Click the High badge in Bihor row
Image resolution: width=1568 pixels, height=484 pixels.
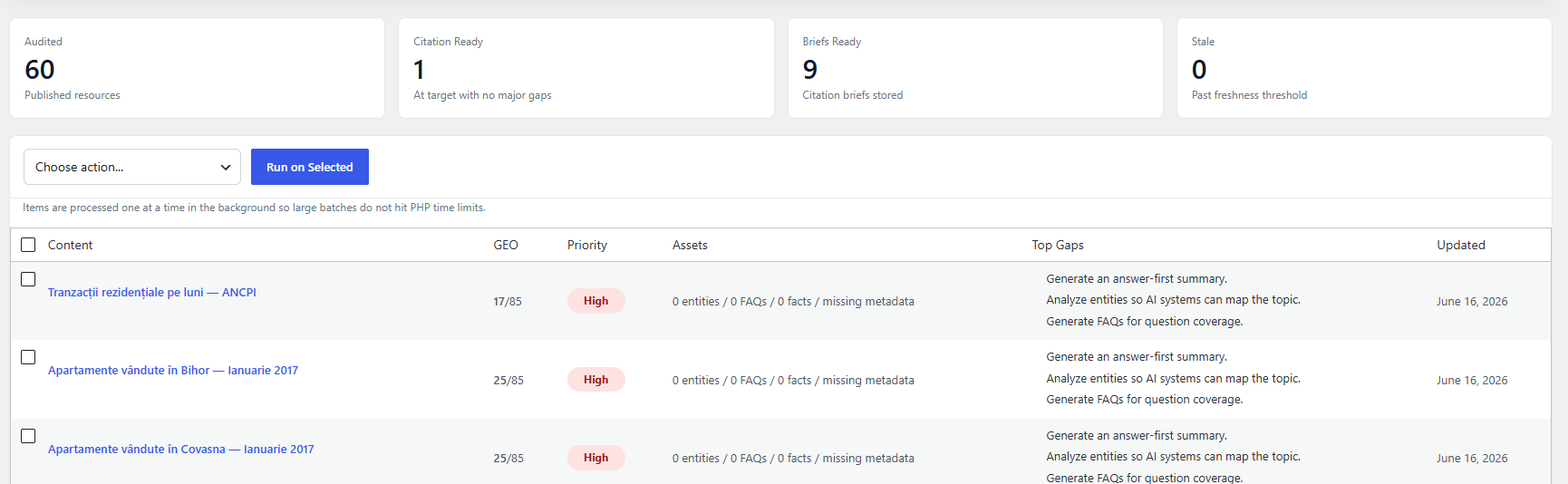click(x=596, y=380)
